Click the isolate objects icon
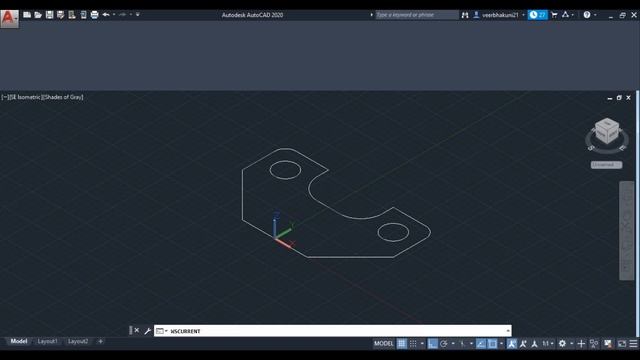This screenshot has width=640, height=360. (594, 344)
